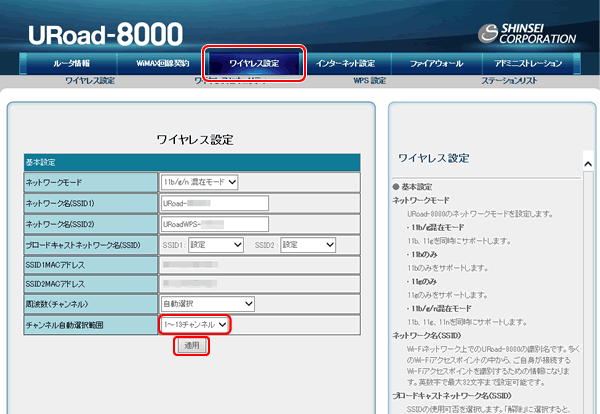
Task: Click the ネットワーク名(SSID1) row label
Action: click(x=91, y=203)
